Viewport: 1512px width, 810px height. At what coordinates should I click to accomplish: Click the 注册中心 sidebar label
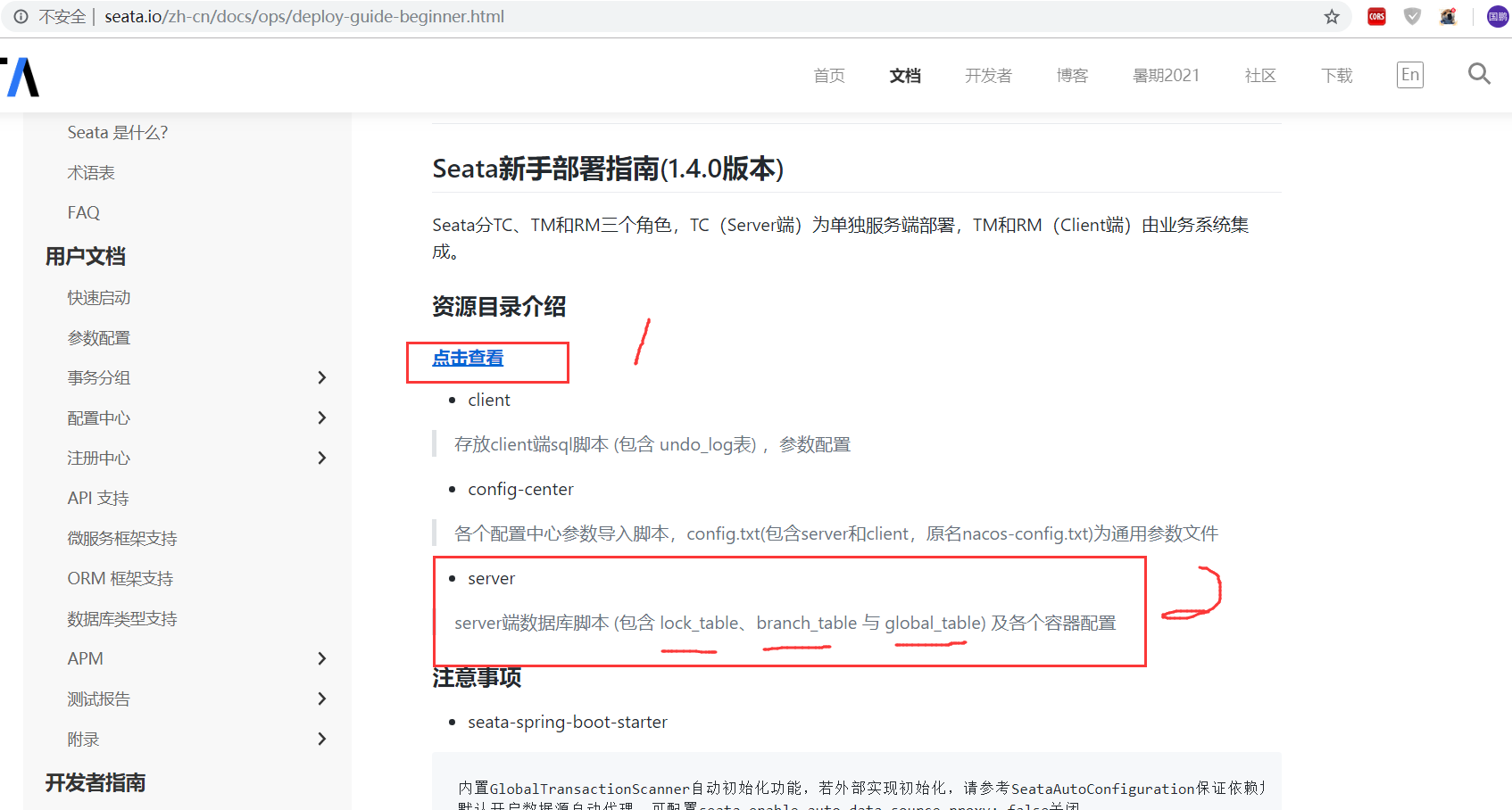99,459
